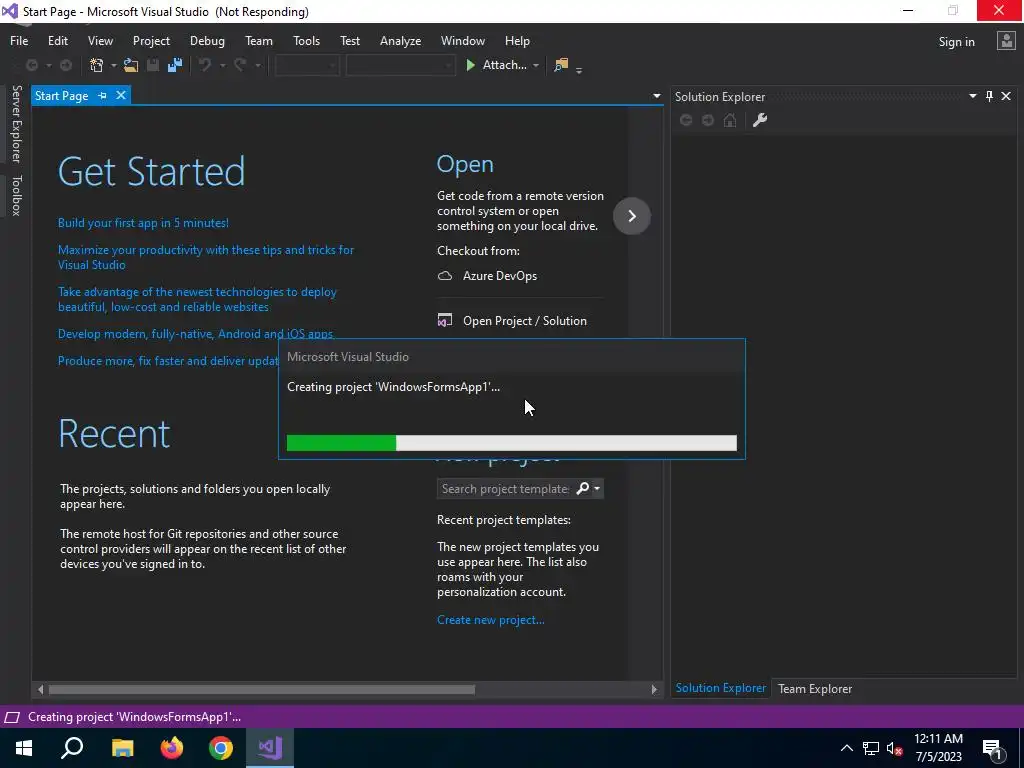Screen dimensions: 1024x768
Task: Open the toolbar overflow options arrow
Action: point(579,69)
